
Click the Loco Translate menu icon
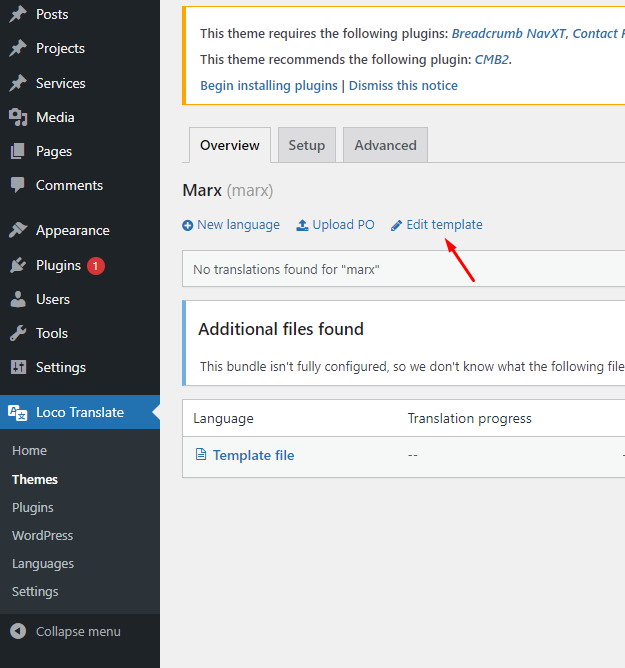point(18,413)
